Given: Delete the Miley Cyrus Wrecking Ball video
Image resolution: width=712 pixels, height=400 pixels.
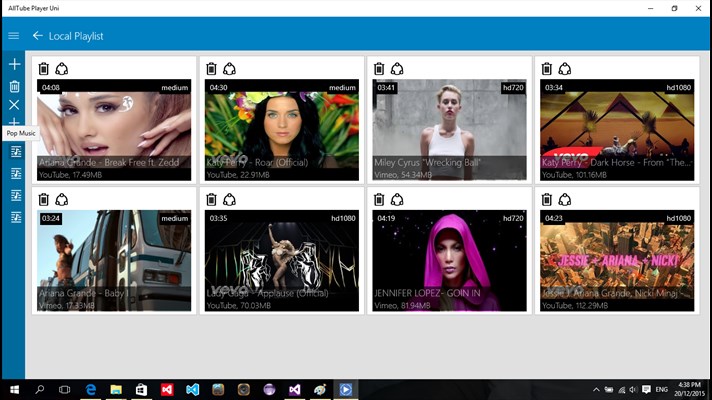Looking at the screenshot, I should pyautogui.click(x=379, y=69).
